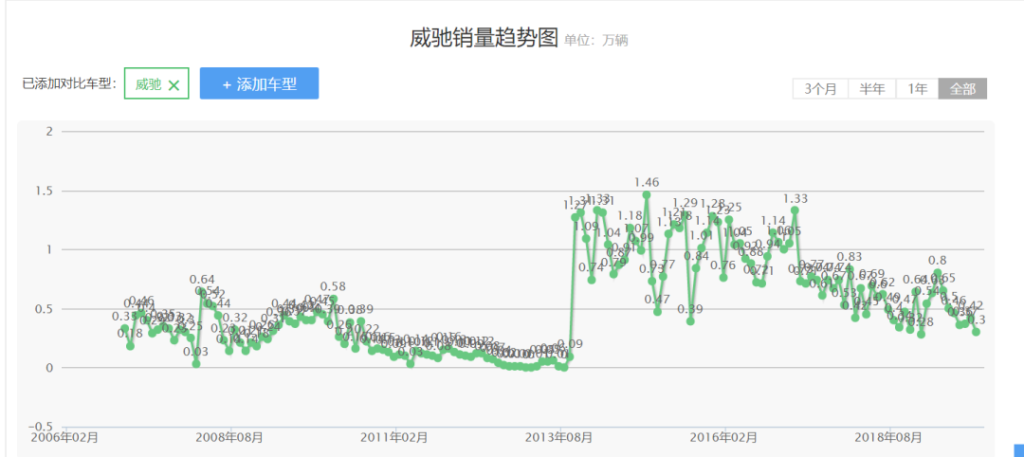Select the 全部 time range tab

point(963,89)
